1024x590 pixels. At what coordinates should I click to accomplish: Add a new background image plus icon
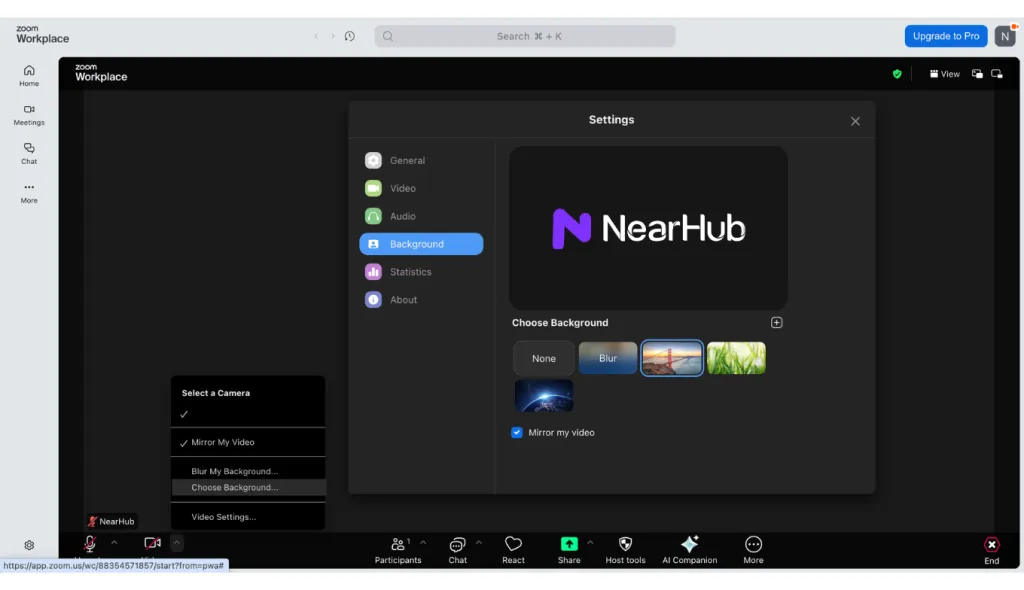776,323
